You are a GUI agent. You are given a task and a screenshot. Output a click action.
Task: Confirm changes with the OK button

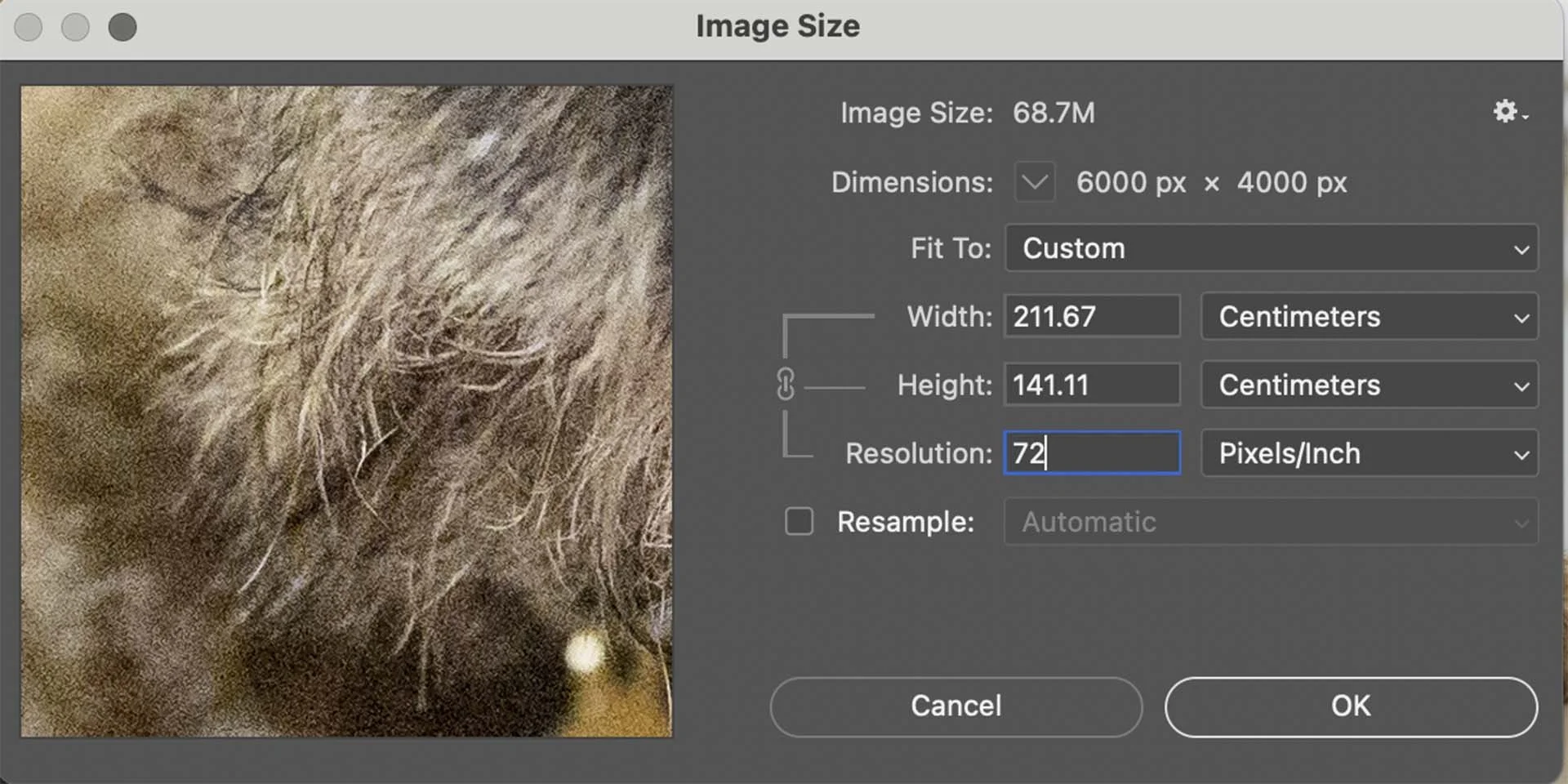(1348, 706)
